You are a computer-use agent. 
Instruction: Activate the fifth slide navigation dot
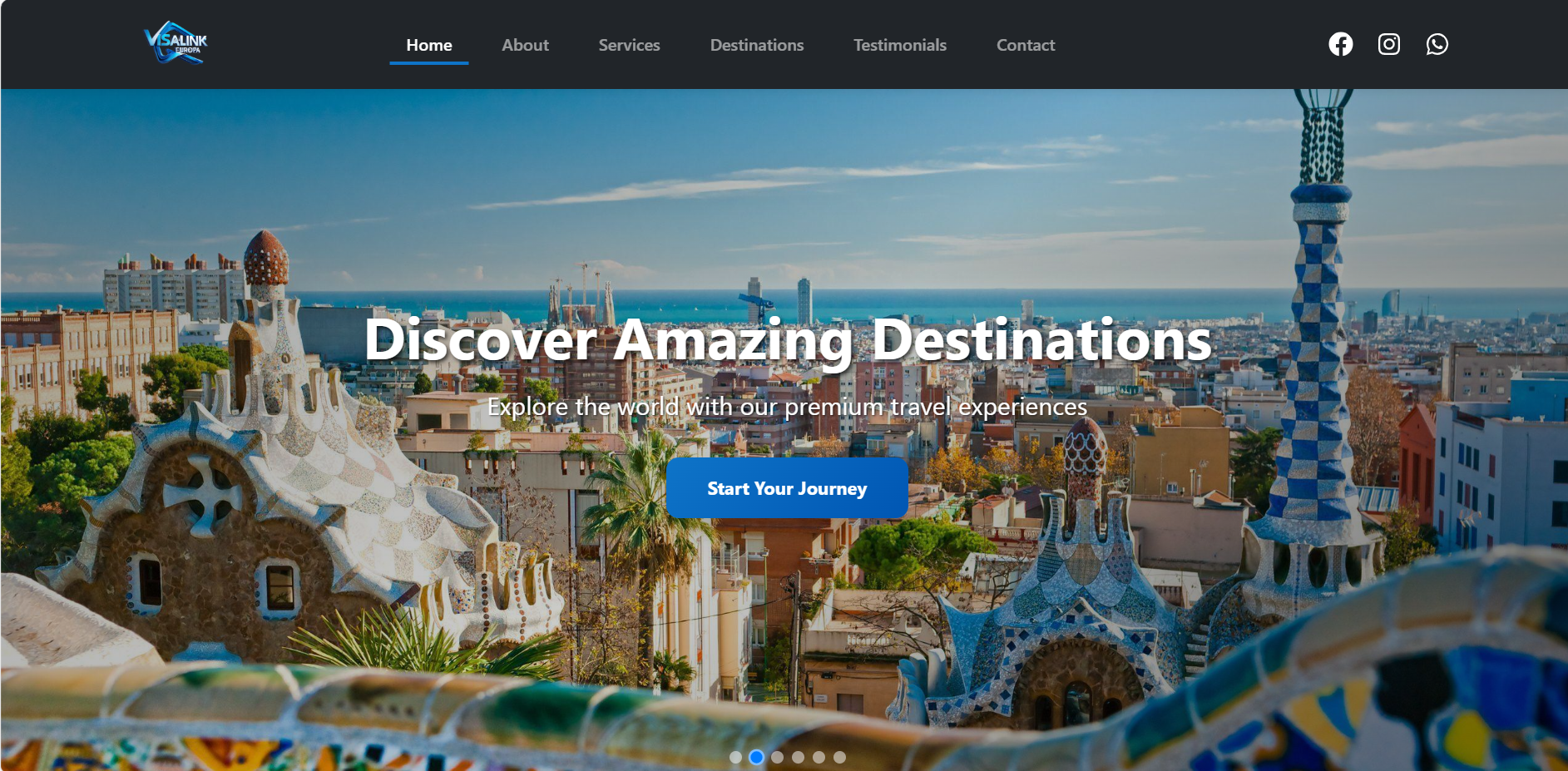click(x=819, y=757)
